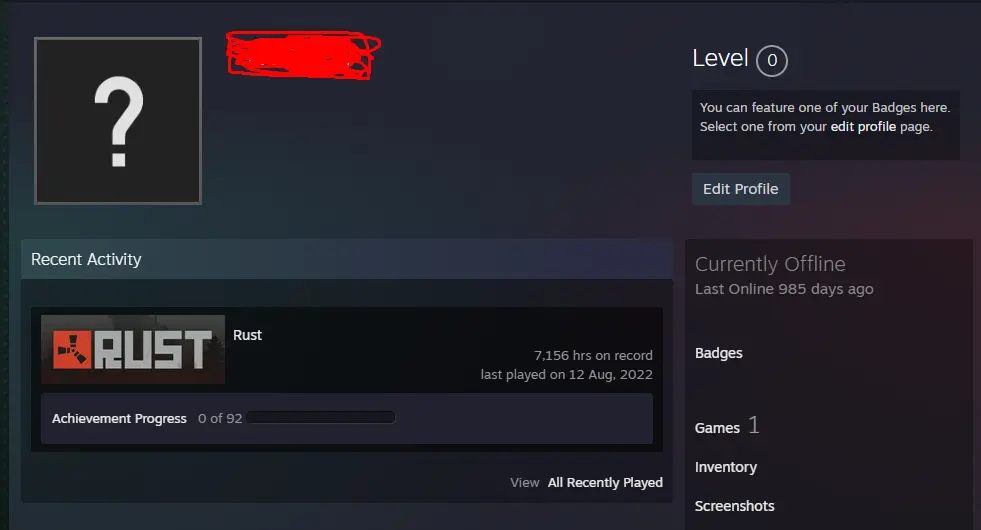Click the Rust game title text
The image size is (981, 530).
(x=247, y=335)
